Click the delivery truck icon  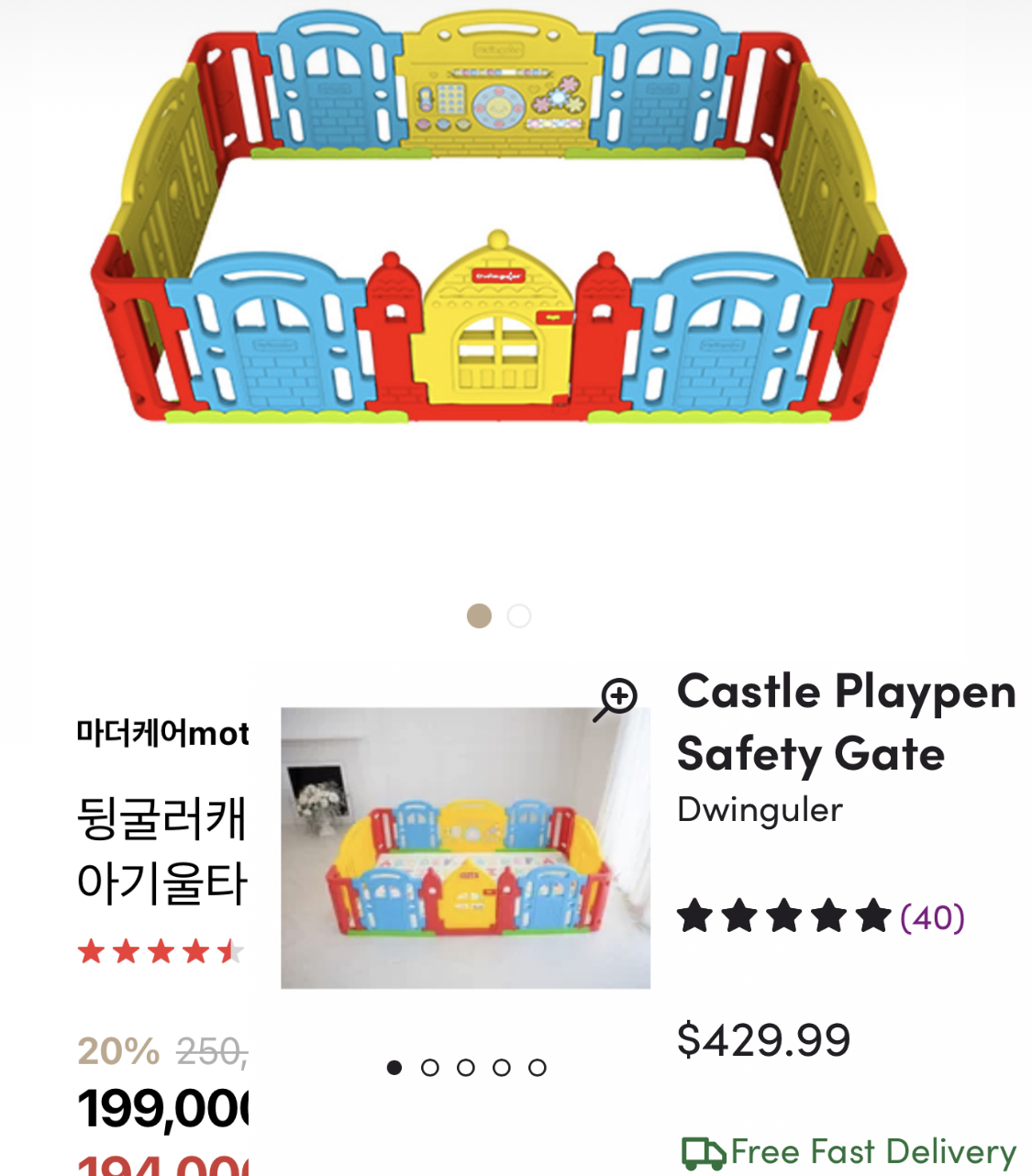704,1153
